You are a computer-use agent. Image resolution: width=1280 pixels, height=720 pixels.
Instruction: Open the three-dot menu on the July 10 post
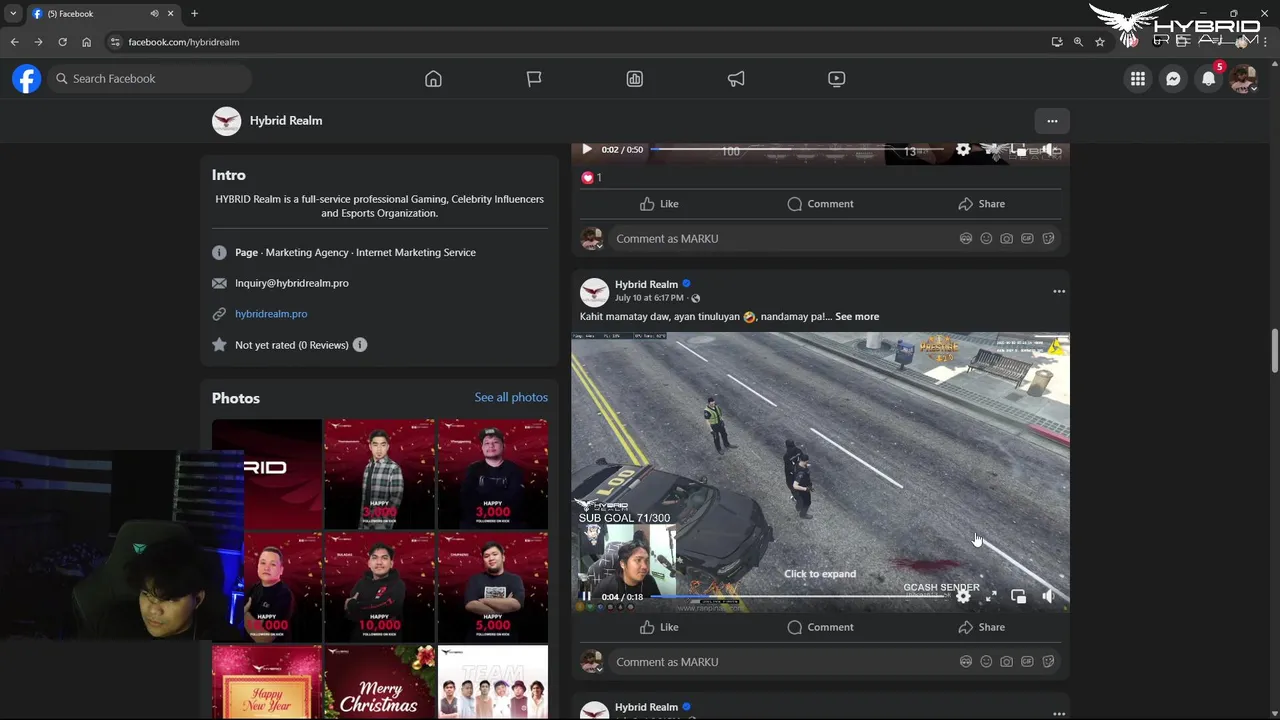tap(1059, 291)
